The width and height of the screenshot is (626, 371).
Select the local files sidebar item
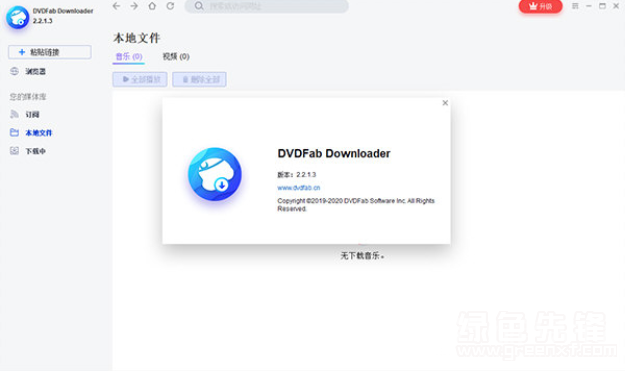point(31,133)
